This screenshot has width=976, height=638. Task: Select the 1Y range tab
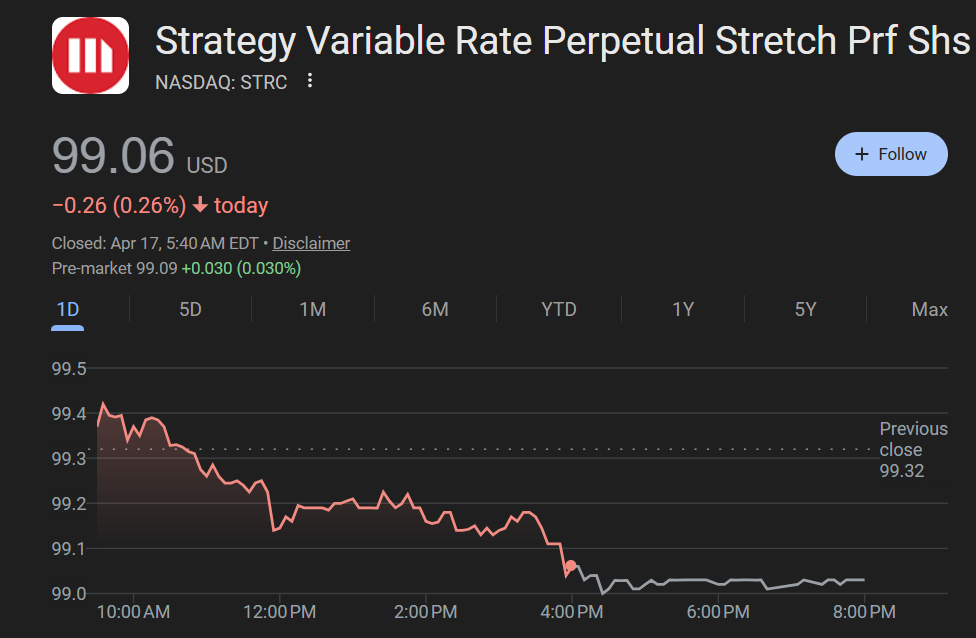point(682,310)
